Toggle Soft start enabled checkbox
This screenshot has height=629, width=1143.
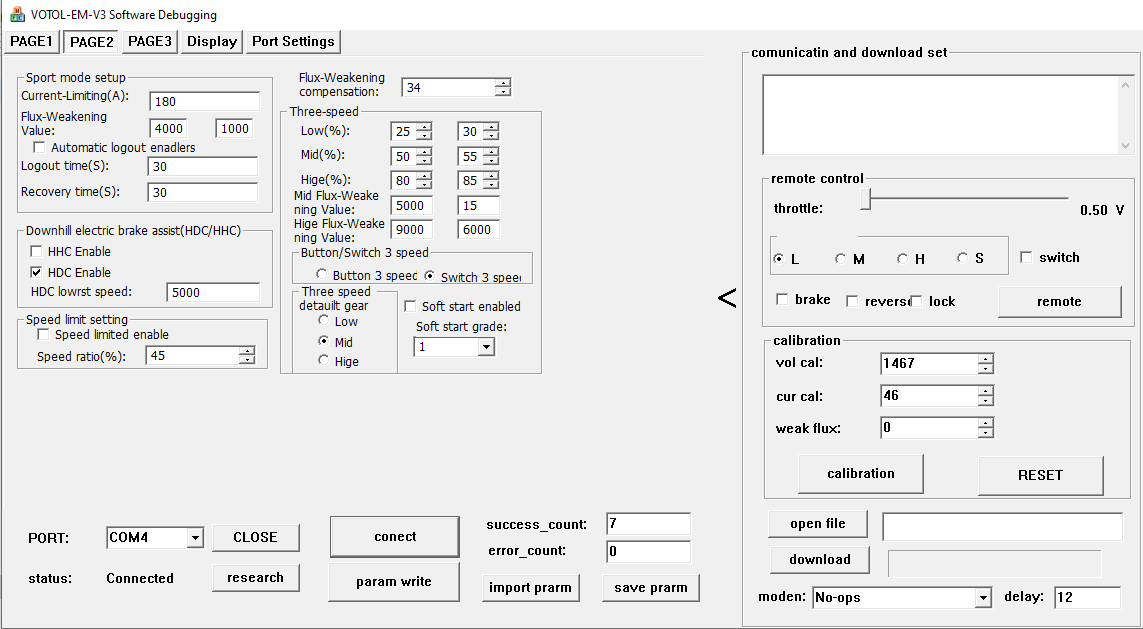[410, 307]
